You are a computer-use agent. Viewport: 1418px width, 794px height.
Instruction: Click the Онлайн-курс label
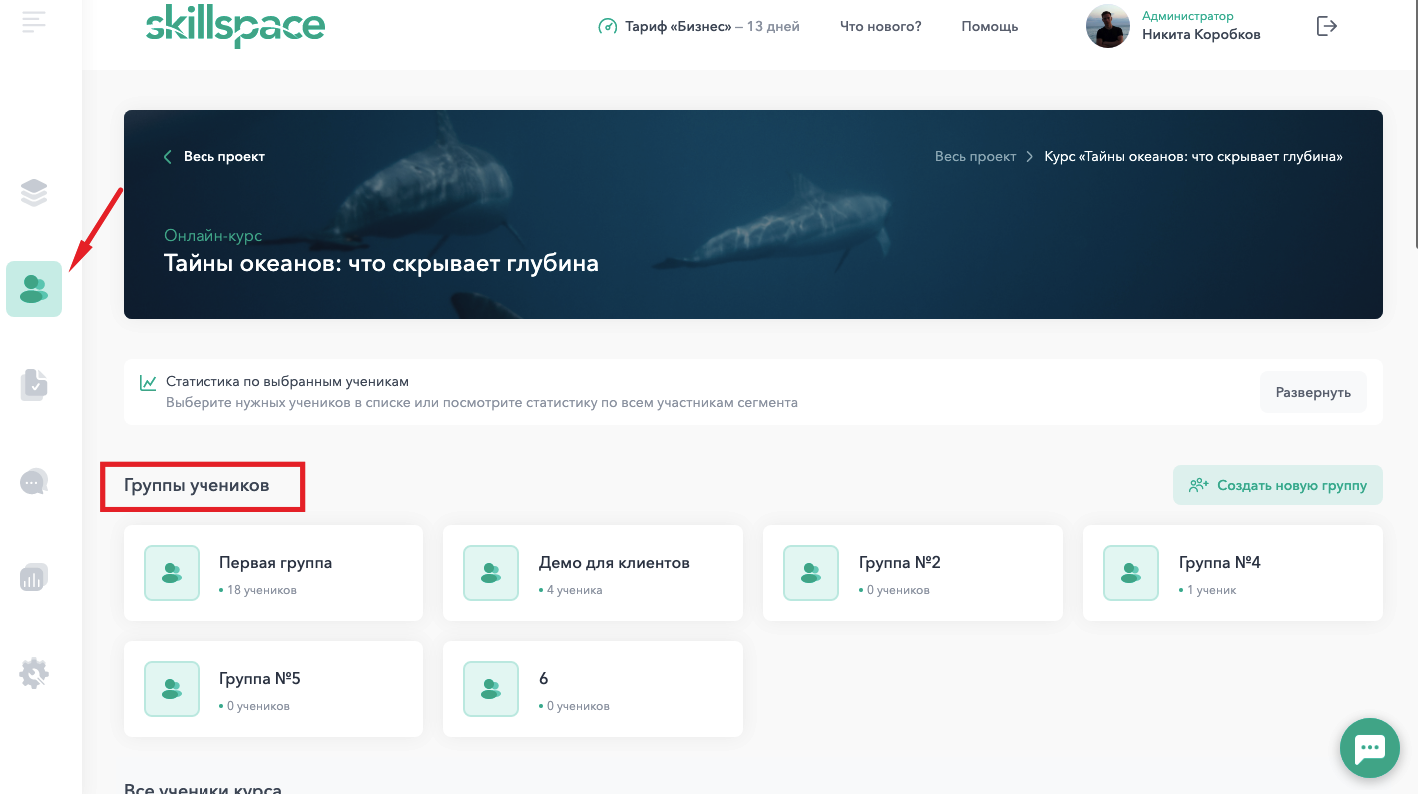pos(213,236)
